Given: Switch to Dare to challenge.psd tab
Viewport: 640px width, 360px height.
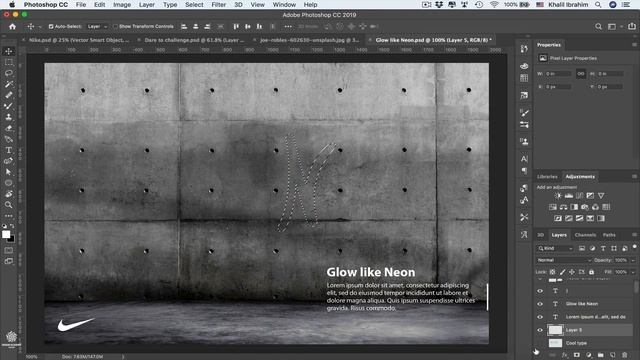Looking at the screenshot, I should 194,40.
